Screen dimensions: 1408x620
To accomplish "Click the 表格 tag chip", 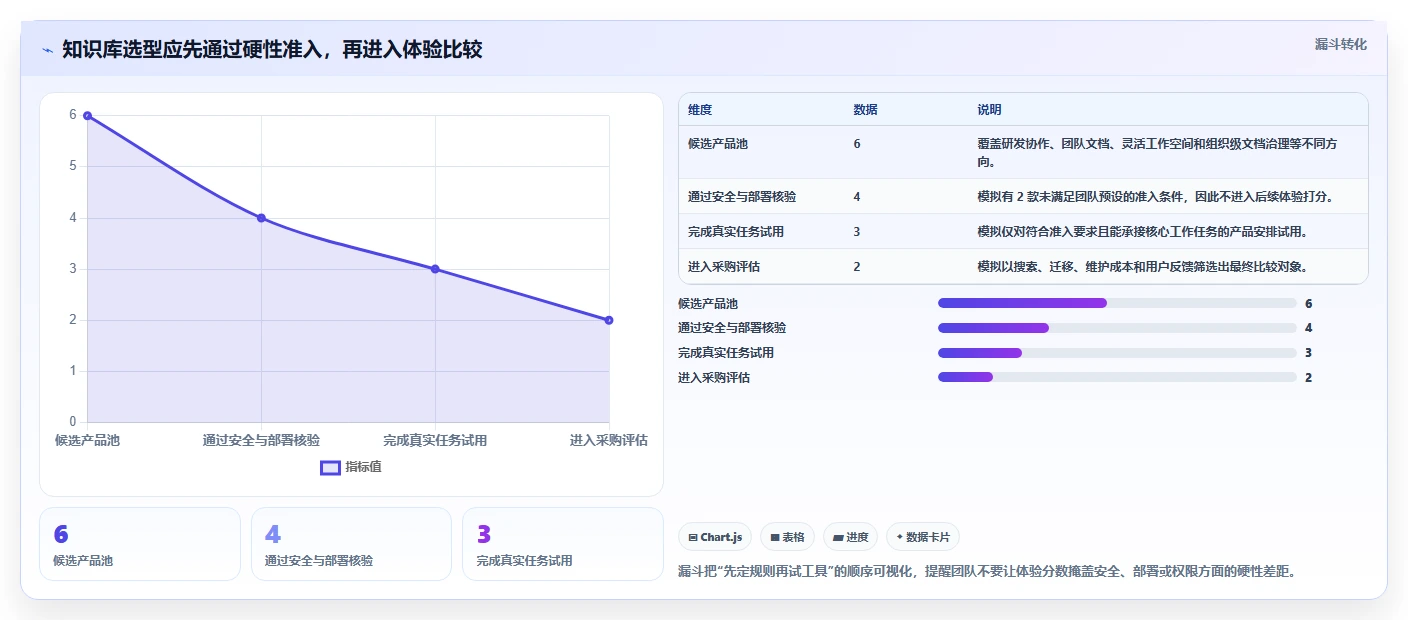I will [x=787, y=537].
